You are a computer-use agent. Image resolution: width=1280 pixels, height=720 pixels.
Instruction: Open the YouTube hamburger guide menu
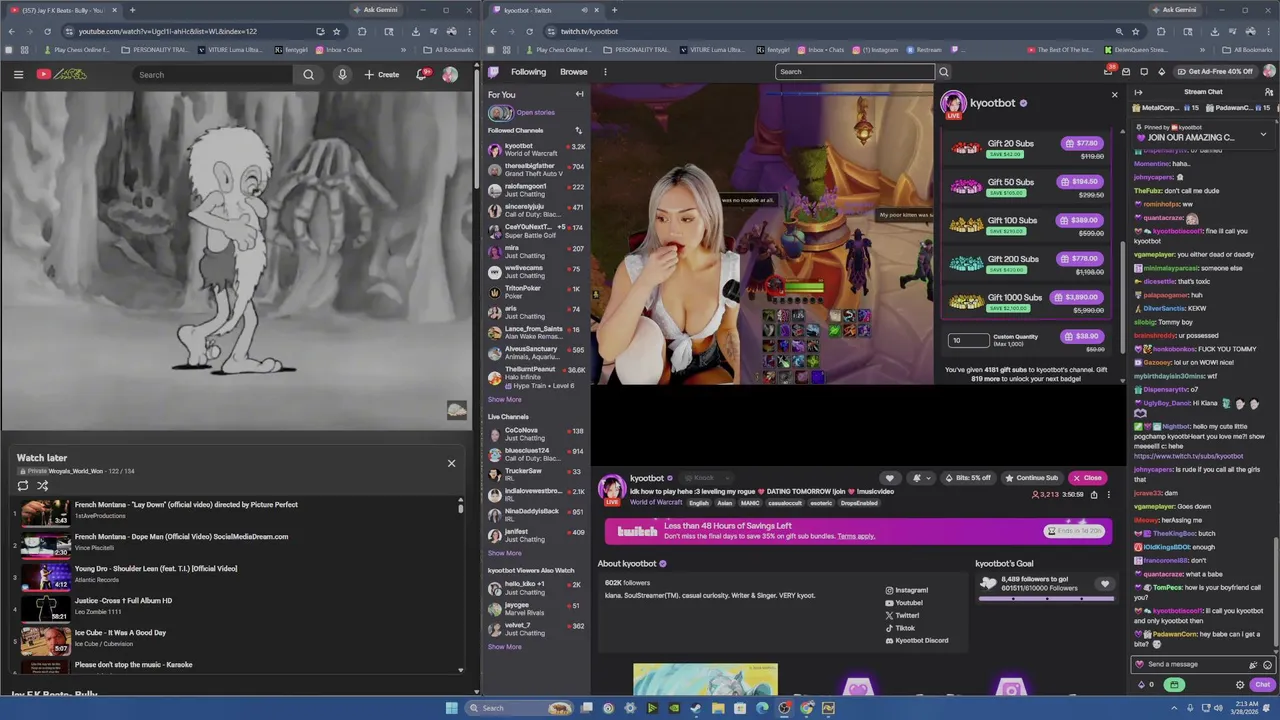coord(18,74)
